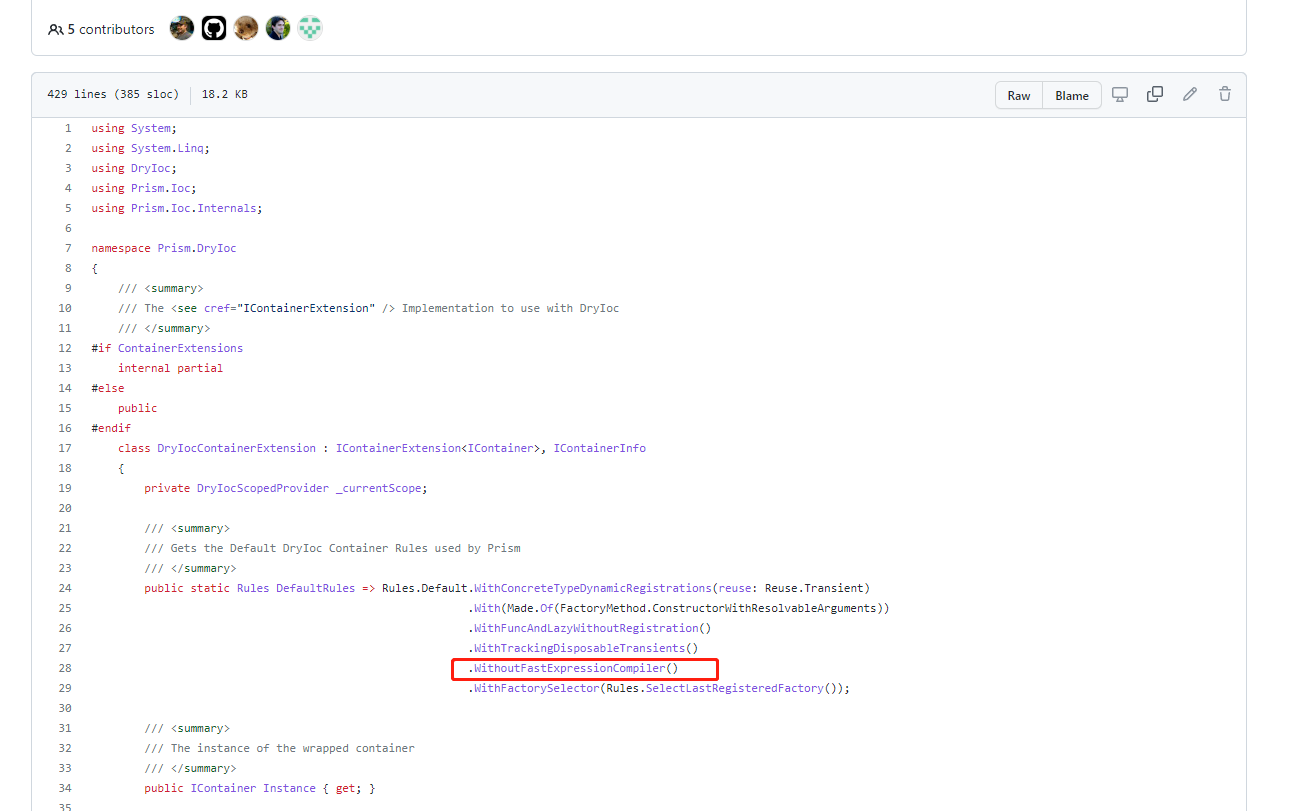Click the contributors people icon
The width and height of the screenshot is (1310, 811).
coord(55,29)
